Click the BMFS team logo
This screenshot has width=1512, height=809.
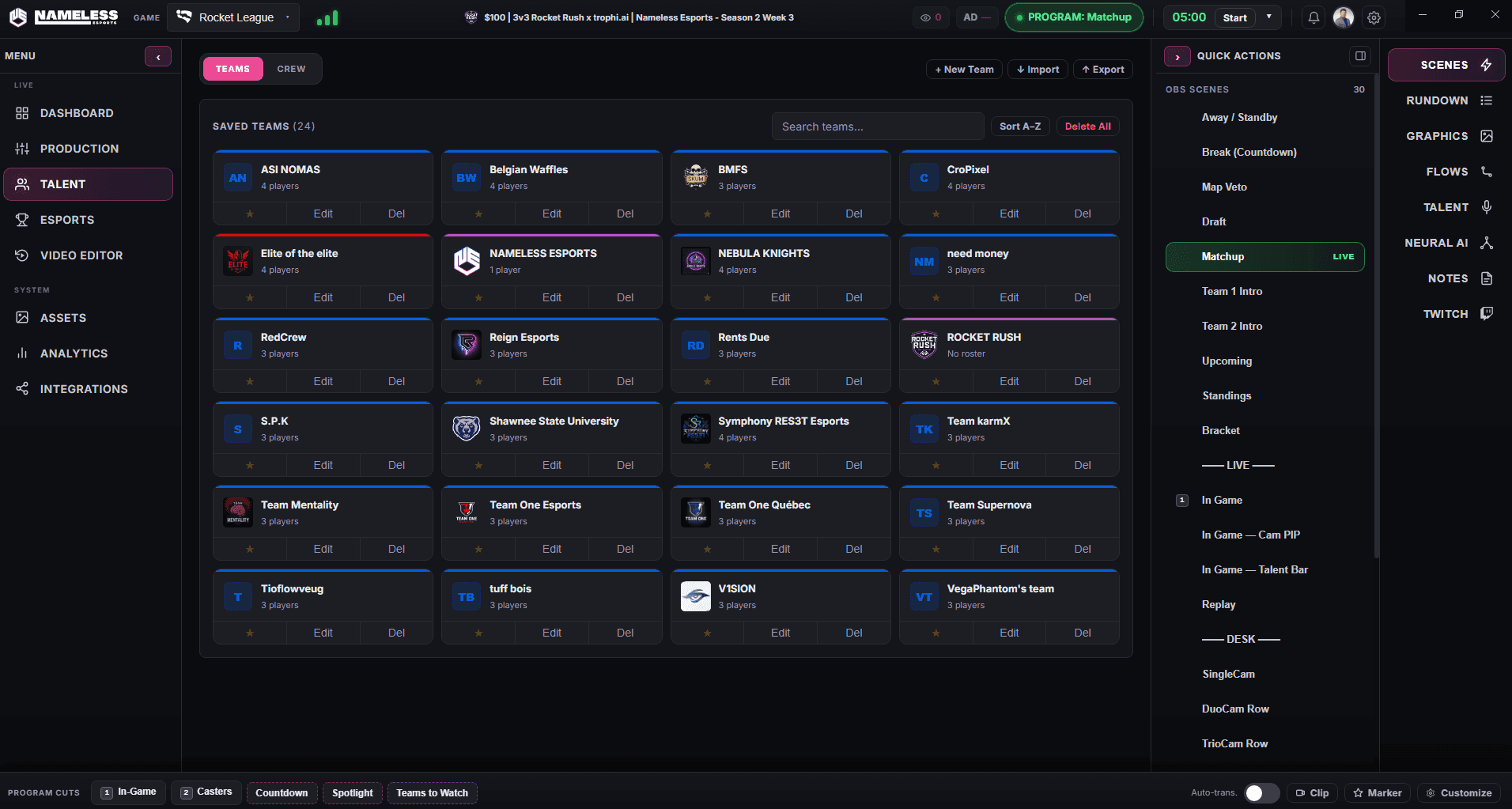[696, 177]
